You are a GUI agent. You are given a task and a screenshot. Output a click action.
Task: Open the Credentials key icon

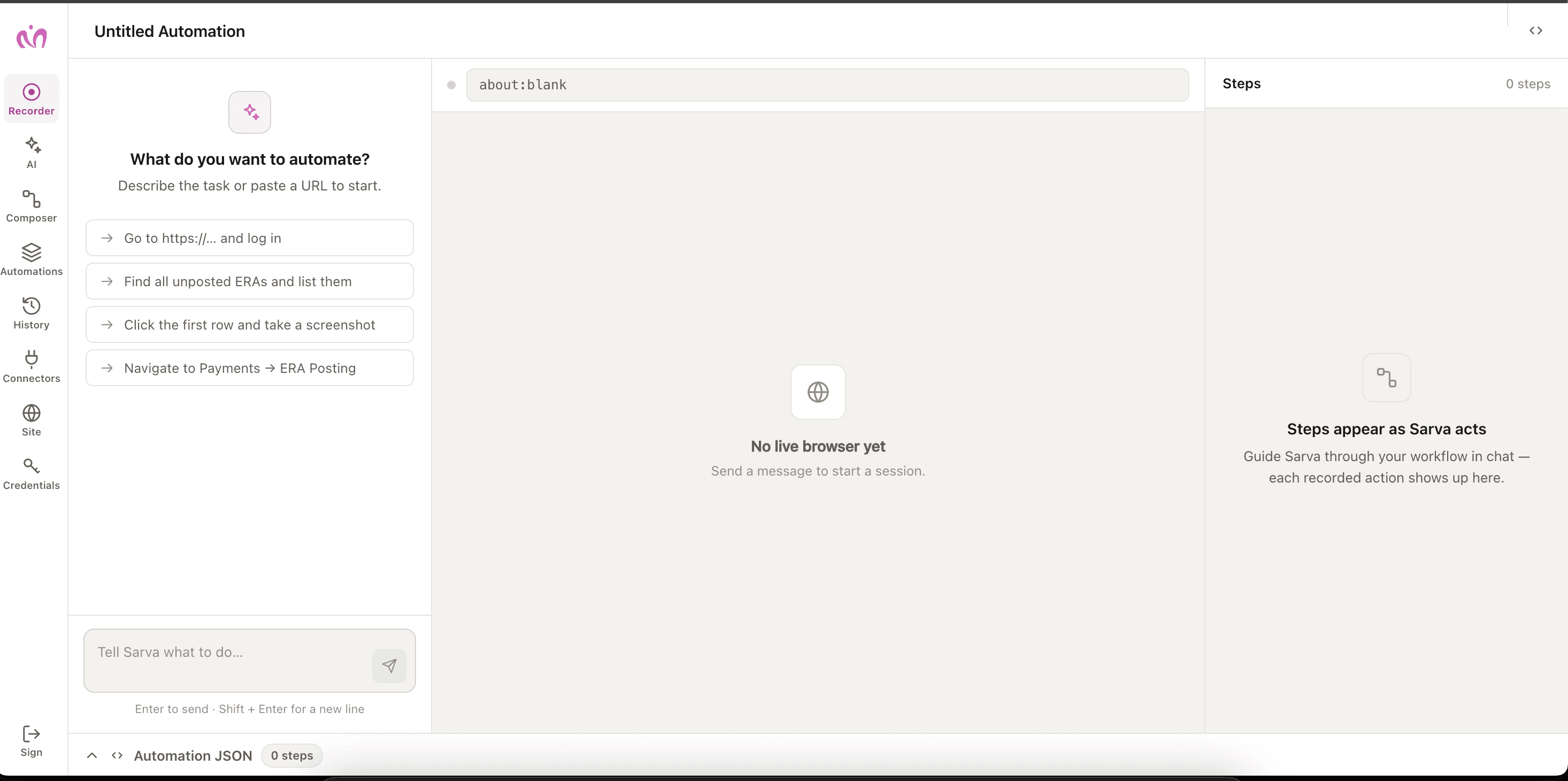pyautogui.click(x=32, y=473)
